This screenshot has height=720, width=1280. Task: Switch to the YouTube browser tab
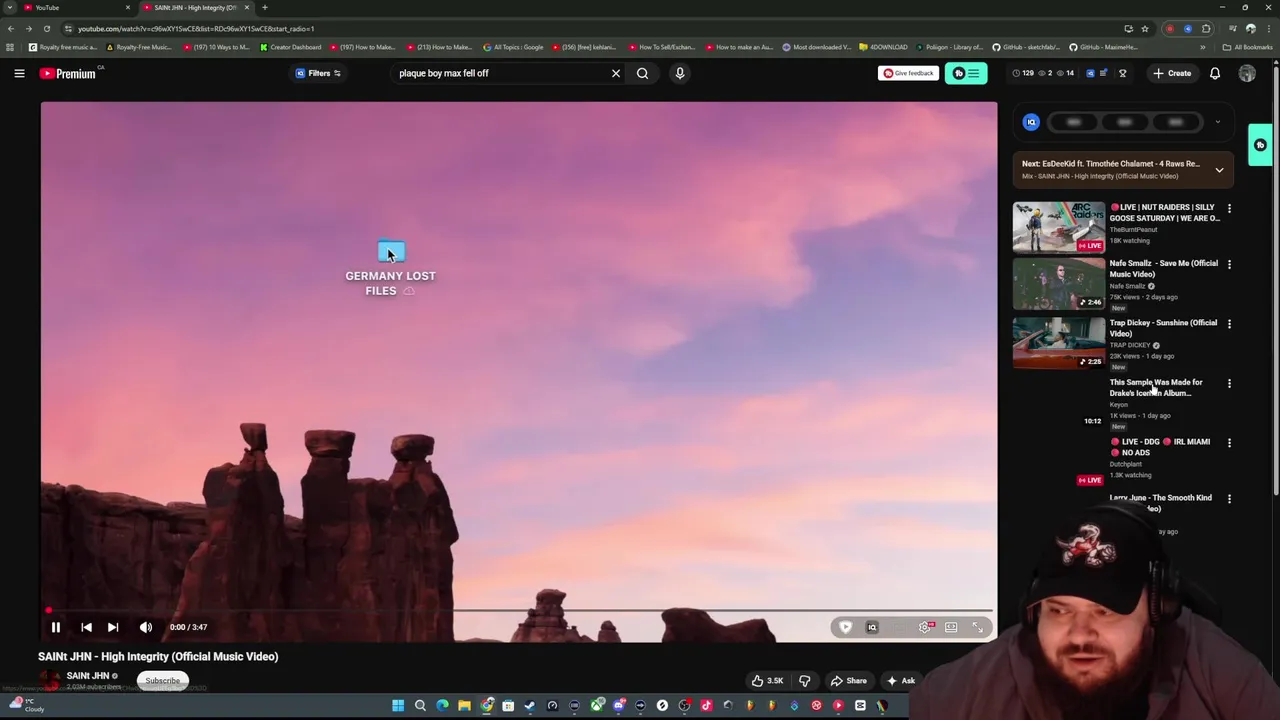coord(75,8)
